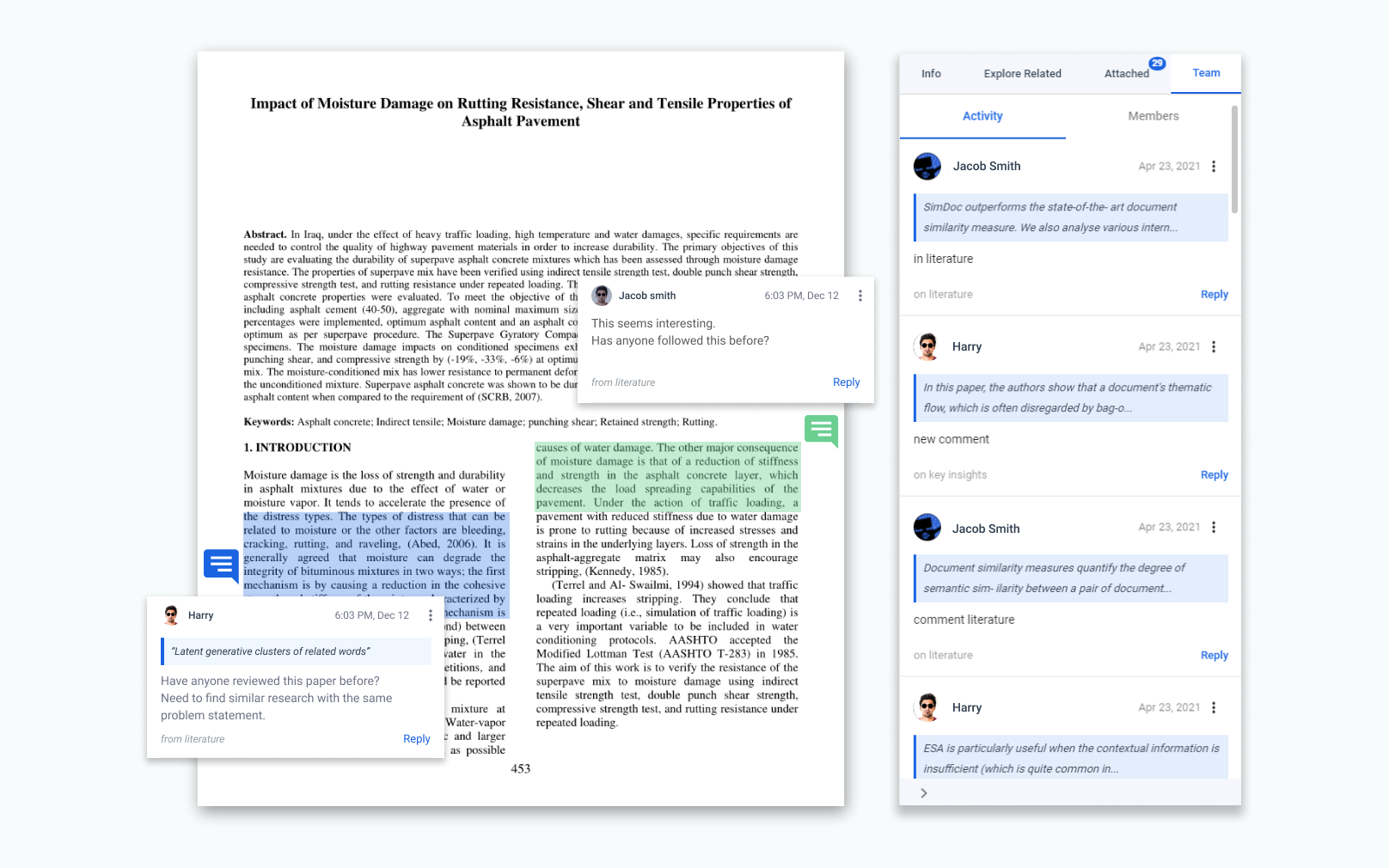Image resolution: width=1389 pixels, height=868 pixels.
Task: Click Harry avatar on ESA activity item
Action: [x=927, y=707]
